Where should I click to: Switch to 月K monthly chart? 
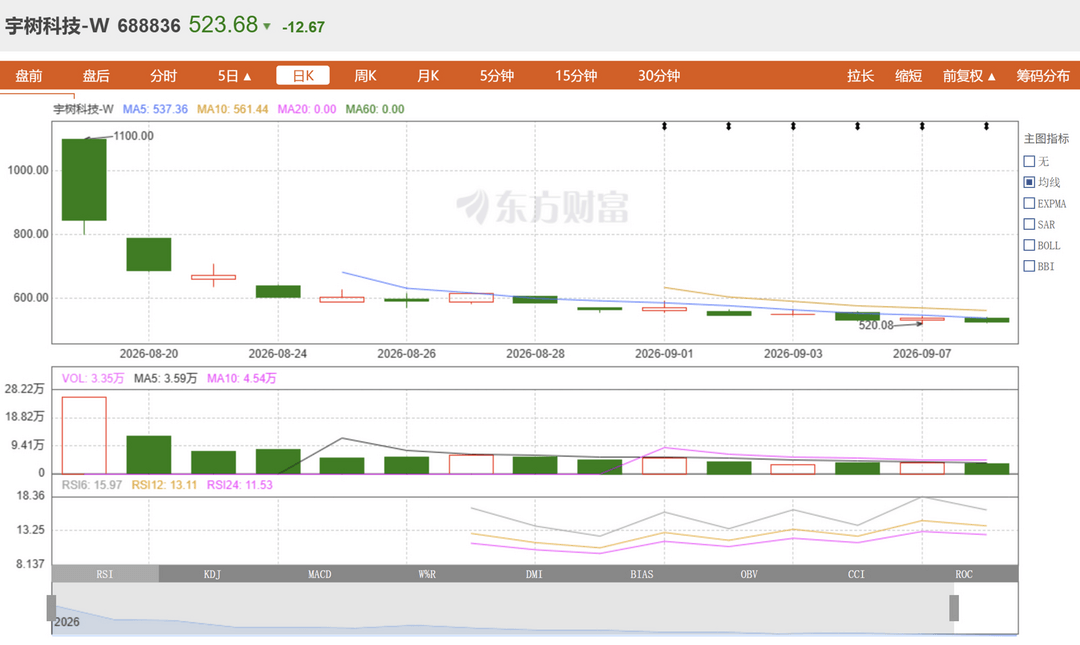(428, 76)
